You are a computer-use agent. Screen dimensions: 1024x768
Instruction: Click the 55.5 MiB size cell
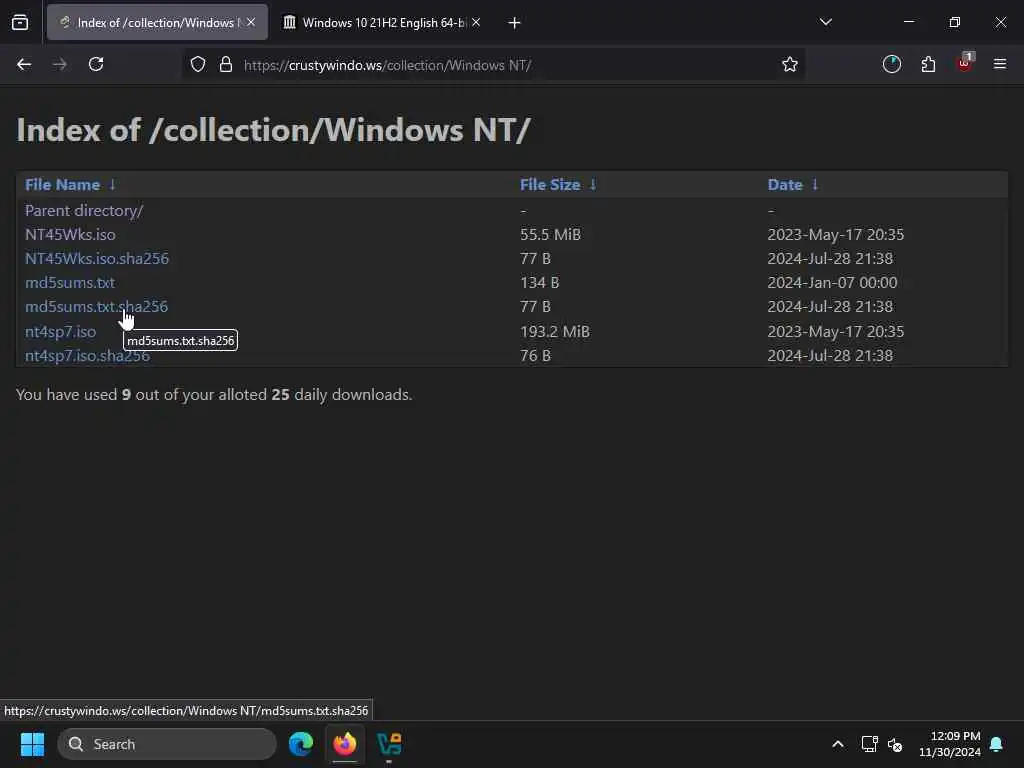[x=550, y=234]
